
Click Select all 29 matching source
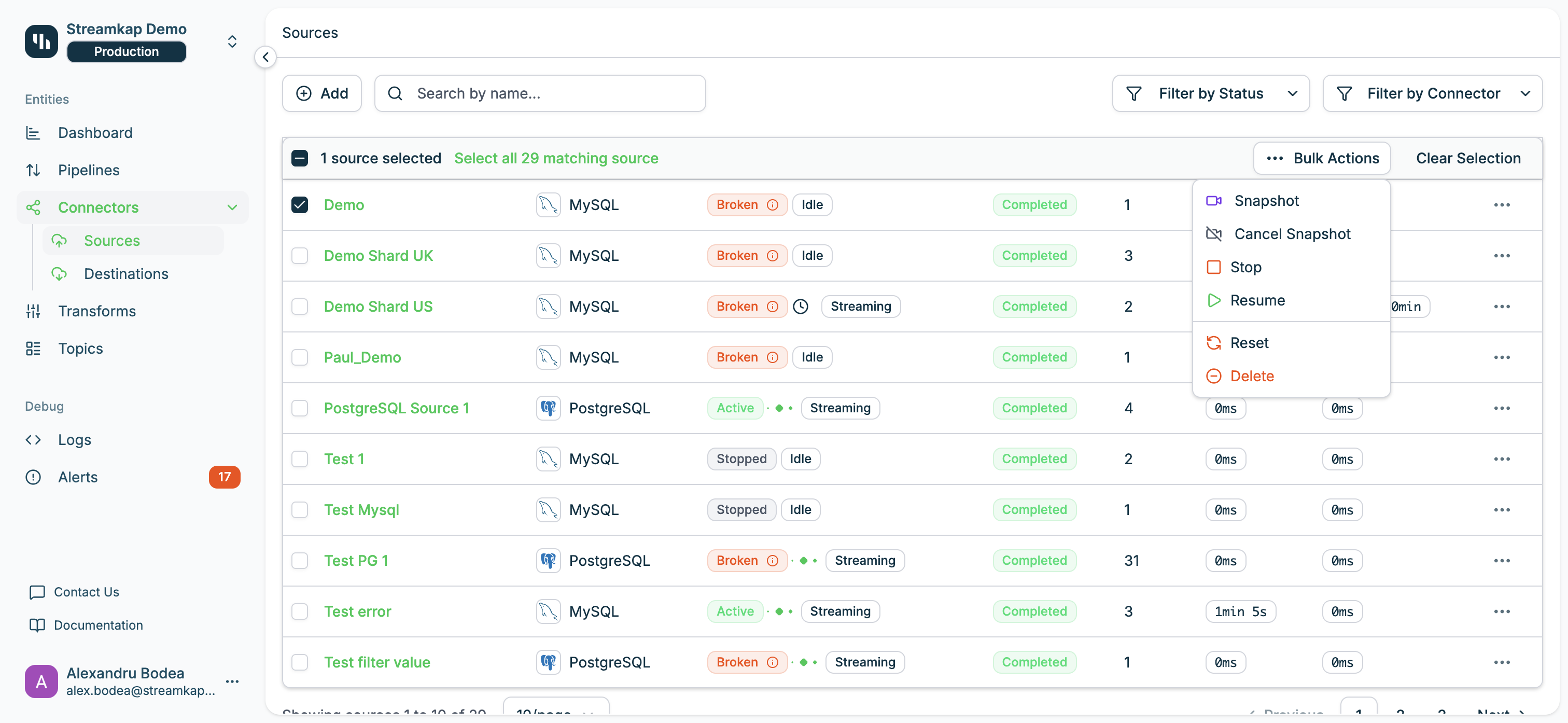click(556, 158)
